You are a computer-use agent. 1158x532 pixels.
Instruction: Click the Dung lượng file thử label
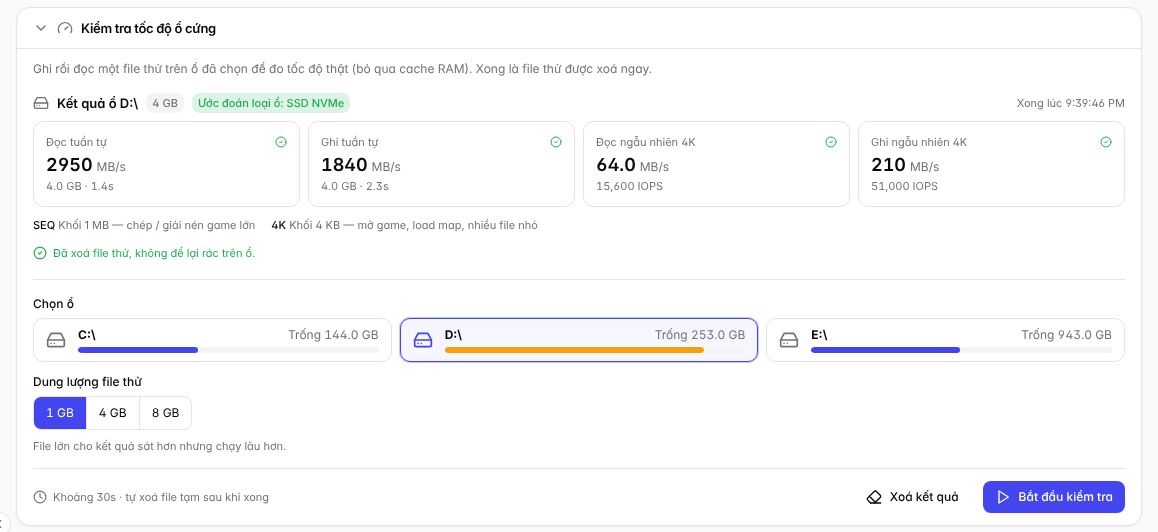coord(87,382)
